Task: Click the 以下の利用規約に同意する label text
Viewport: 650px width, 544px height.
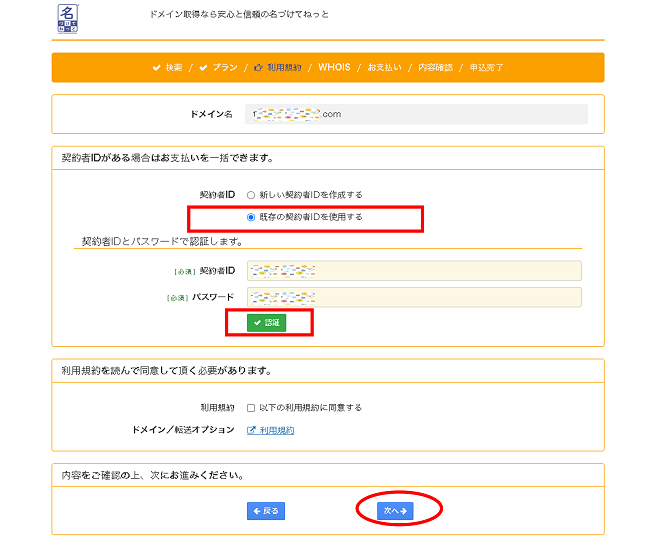Action: 310,408
